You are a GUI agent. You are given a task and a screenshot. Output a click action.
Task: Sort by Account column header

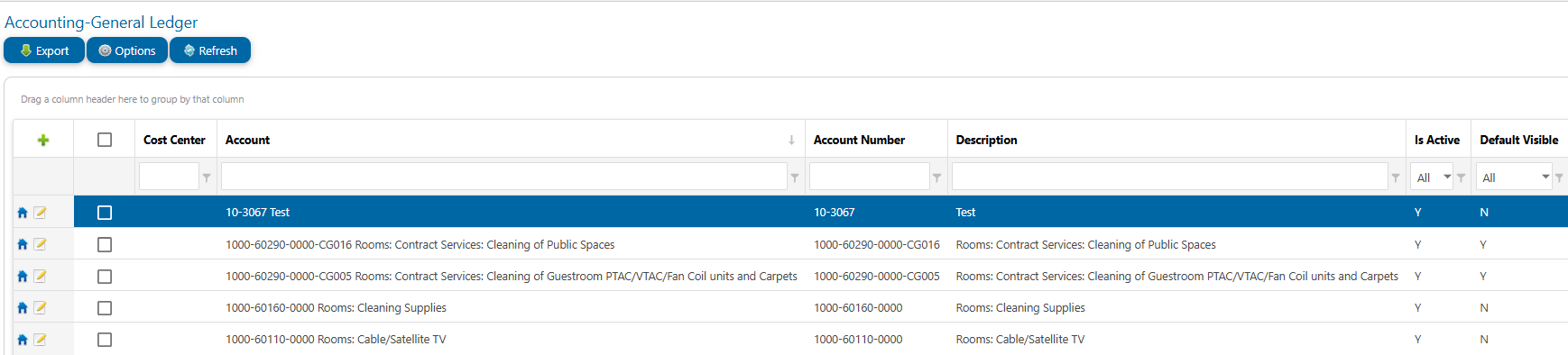247,140
